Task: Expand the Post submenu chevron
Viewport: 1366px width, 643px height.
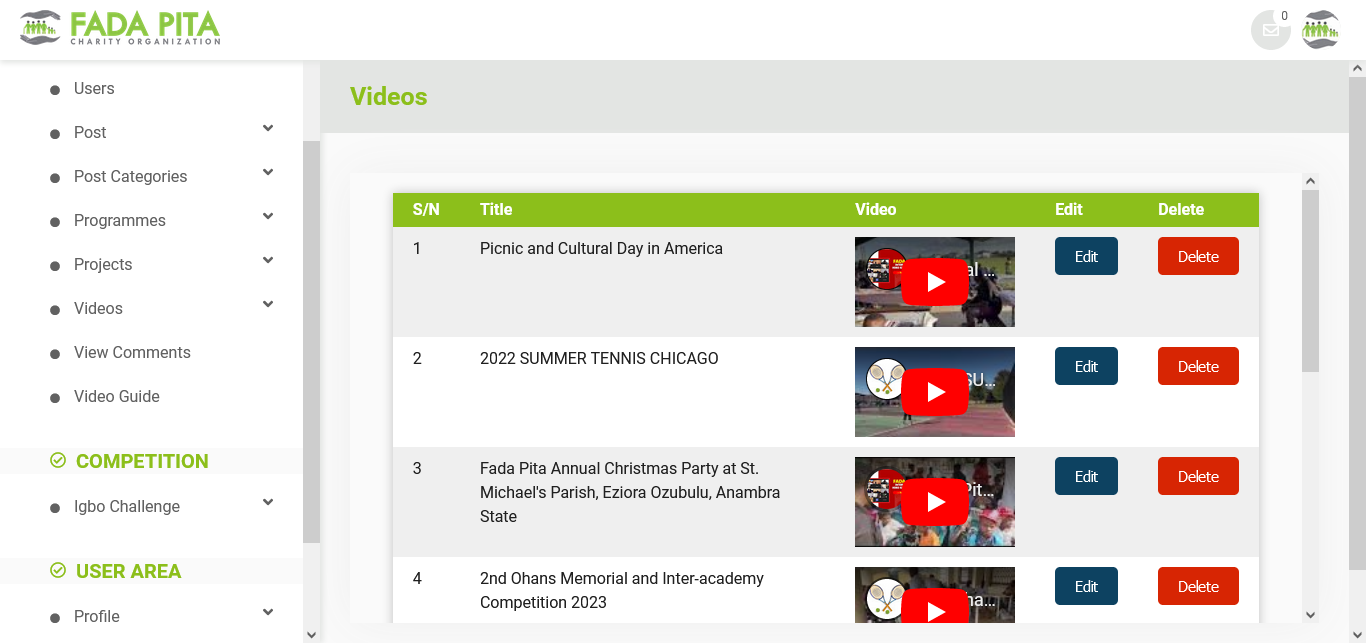Action: point(268,129)
